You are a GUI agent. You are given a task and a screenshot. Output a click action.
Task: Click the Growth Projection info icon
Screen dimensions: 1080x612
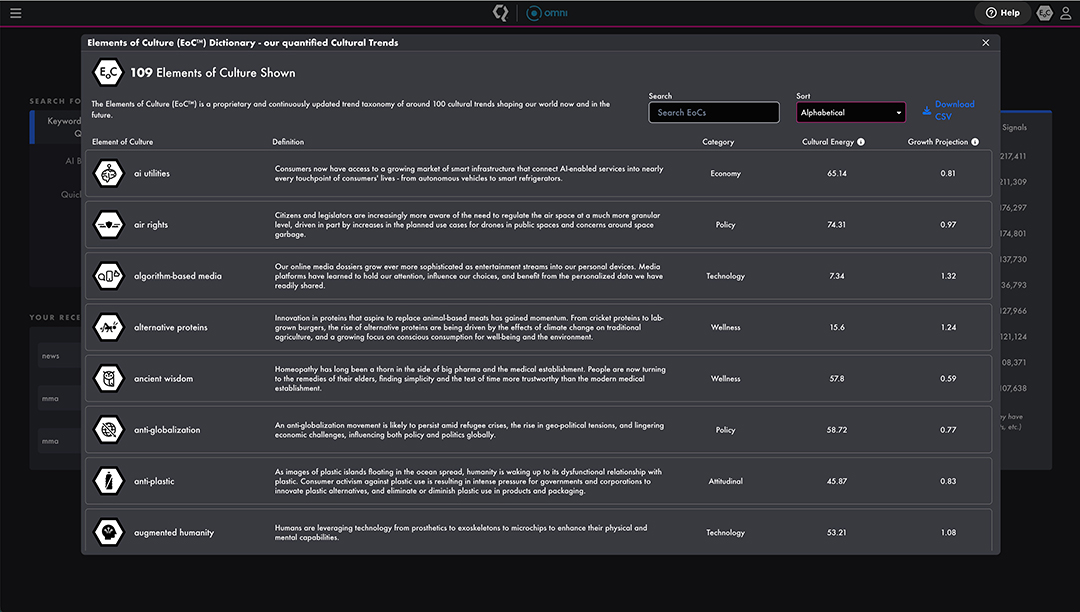(975, 142)
